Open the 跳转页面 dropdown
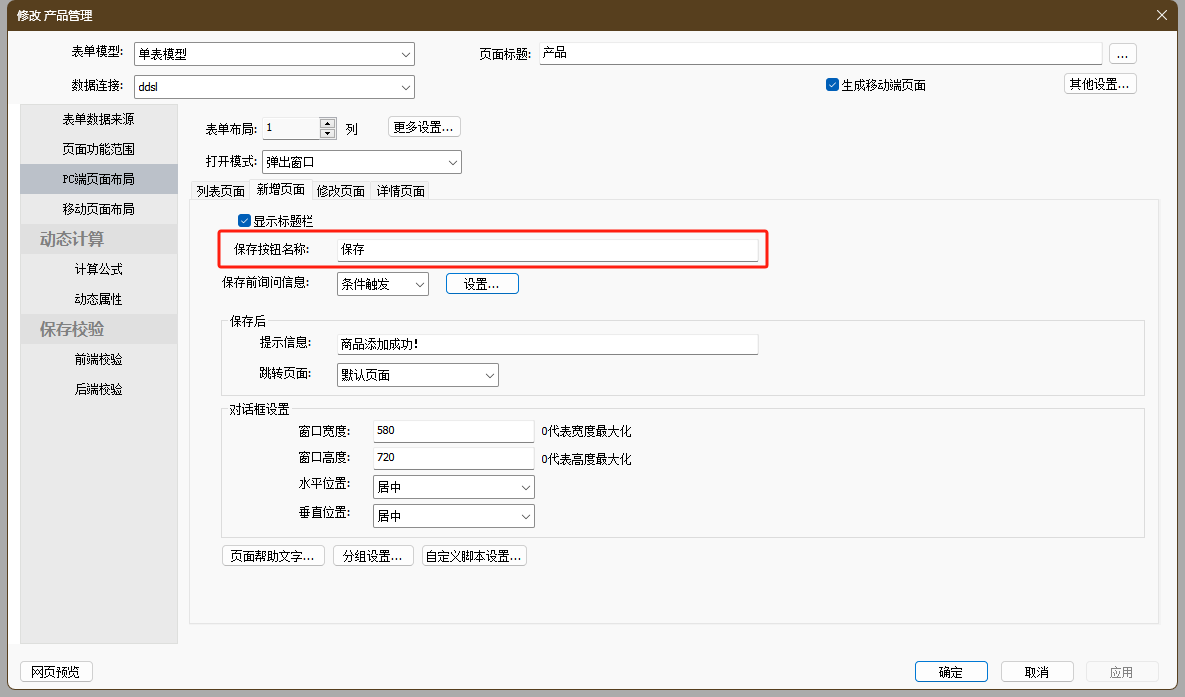 coord(489,375)
